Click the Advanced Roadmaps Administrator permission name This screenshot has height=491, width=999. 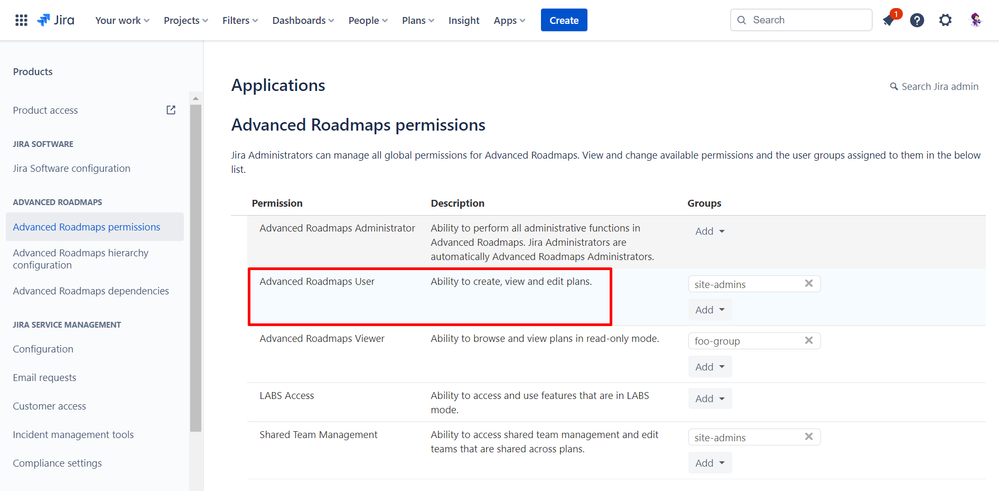[337, 228]
